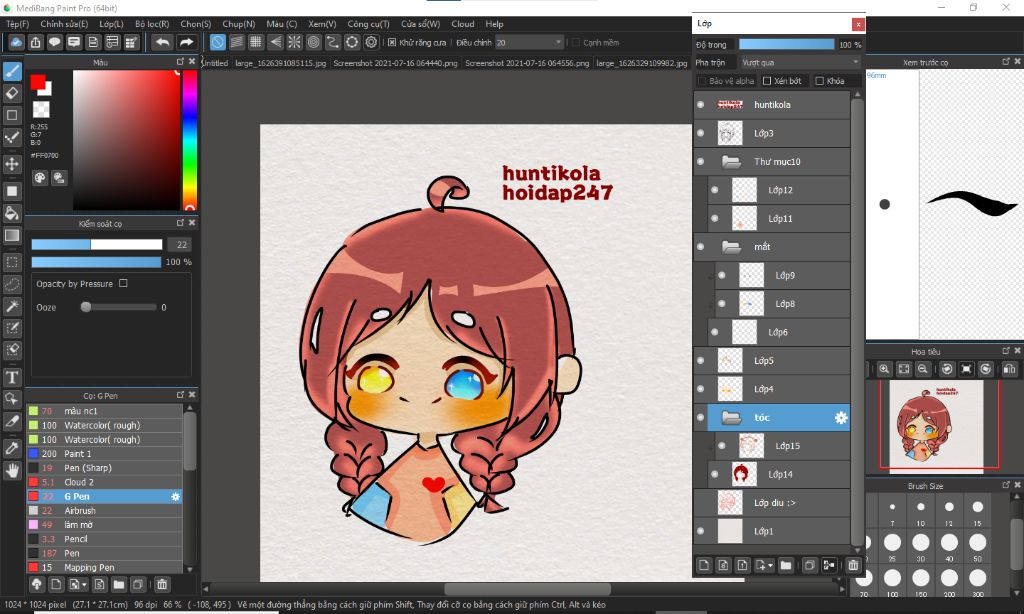Collapse the tóc folder
This screenshot has height=614, width=1024.
point(731,417)
